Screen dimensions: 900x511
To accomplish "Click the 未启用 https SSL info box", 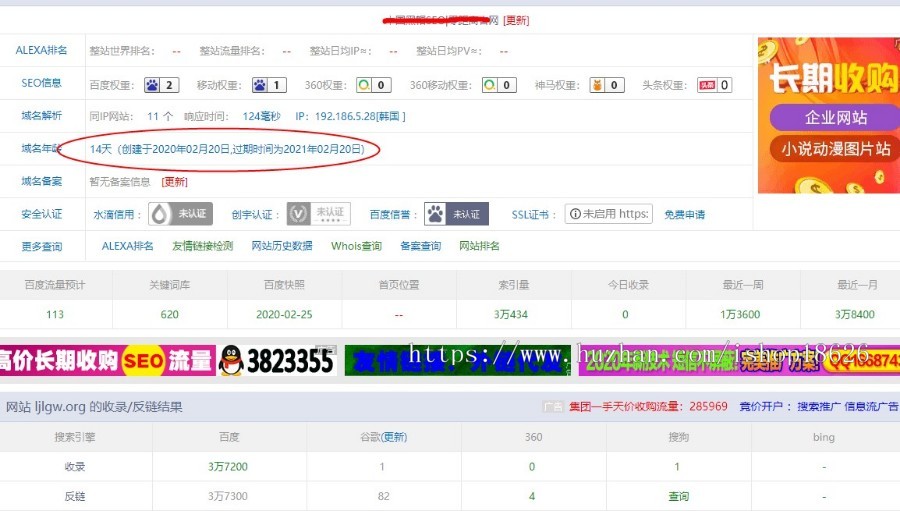I will click(608, 214).
